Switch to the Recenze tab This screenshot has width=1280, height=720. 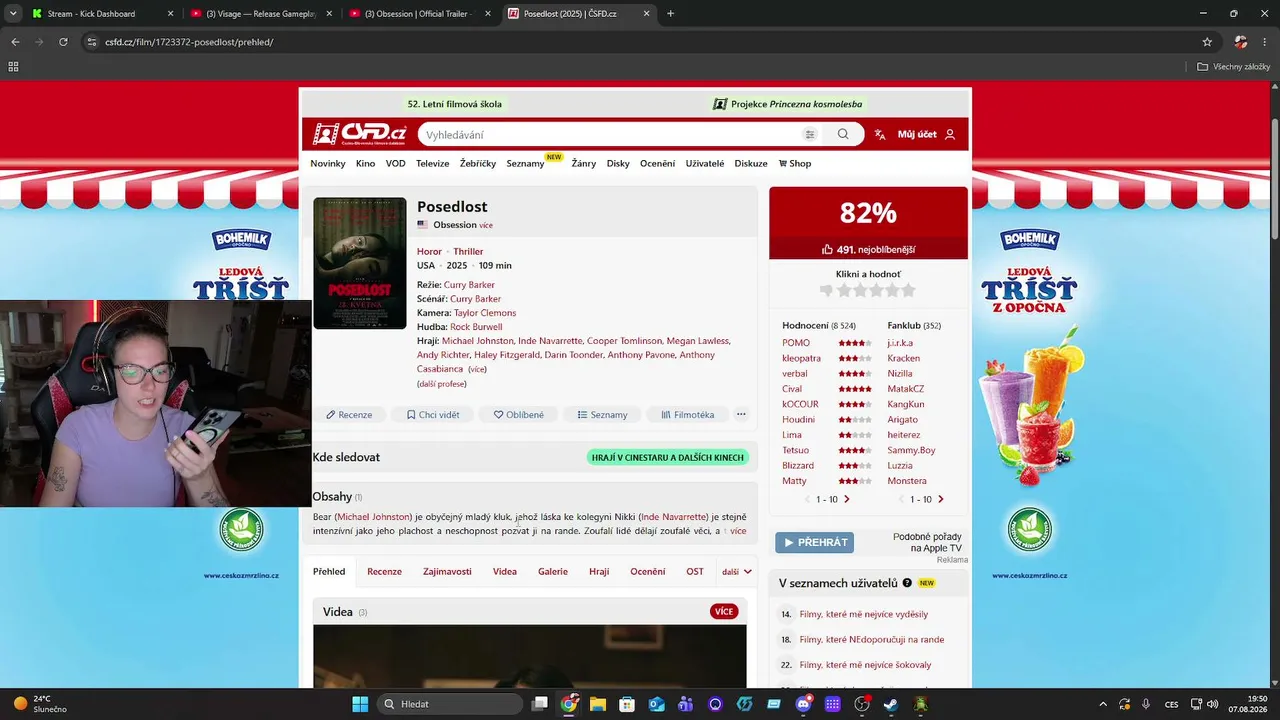coord(384,572)
